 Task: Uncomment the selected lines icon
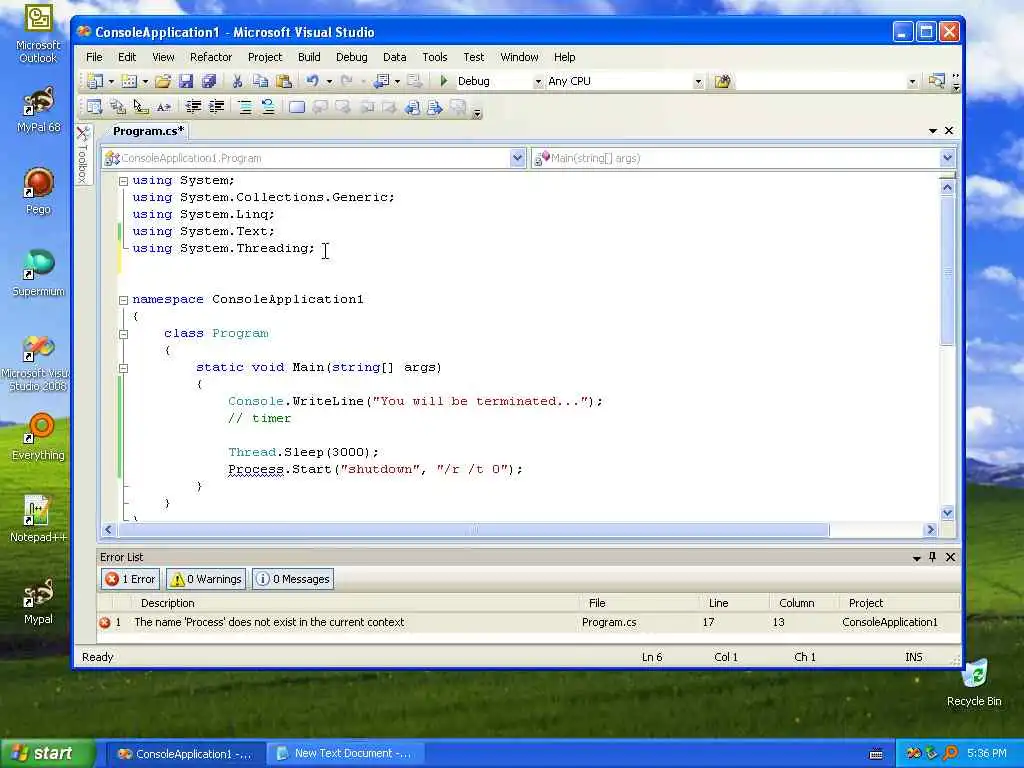[268, 107]
